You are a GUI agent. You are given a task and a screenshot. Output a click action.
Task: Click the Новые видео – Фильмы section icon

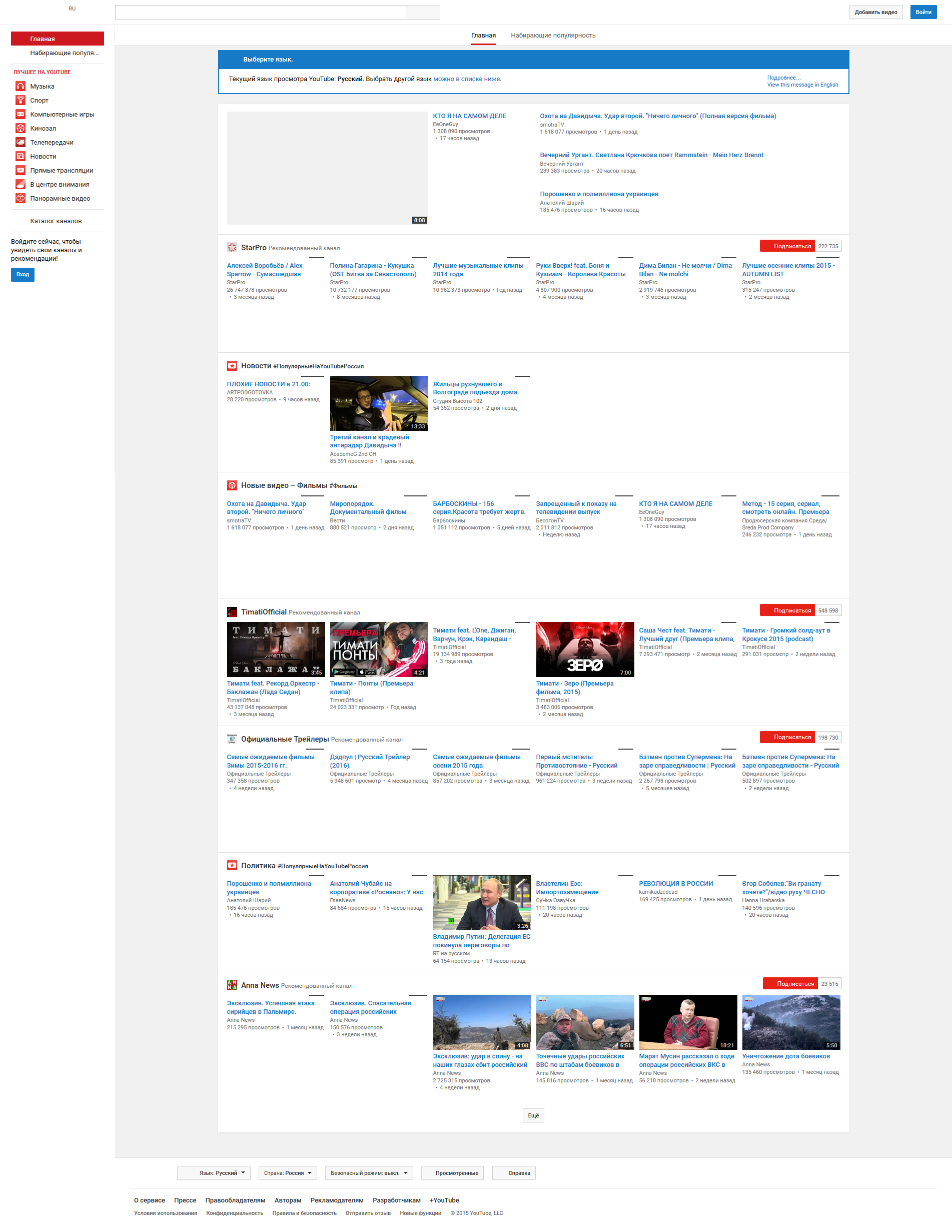(232, 486)
